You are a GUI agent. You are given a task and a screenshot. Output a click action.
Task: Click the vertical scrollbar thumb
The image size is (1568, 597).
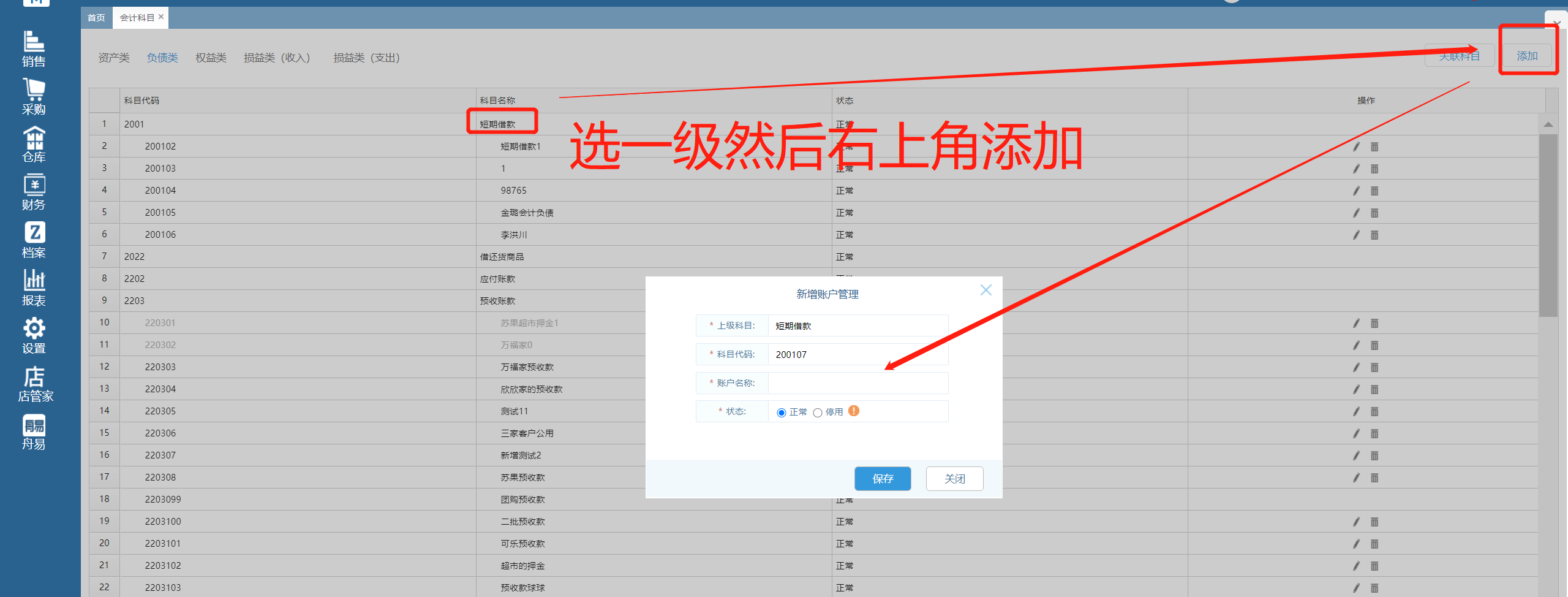1548,225
